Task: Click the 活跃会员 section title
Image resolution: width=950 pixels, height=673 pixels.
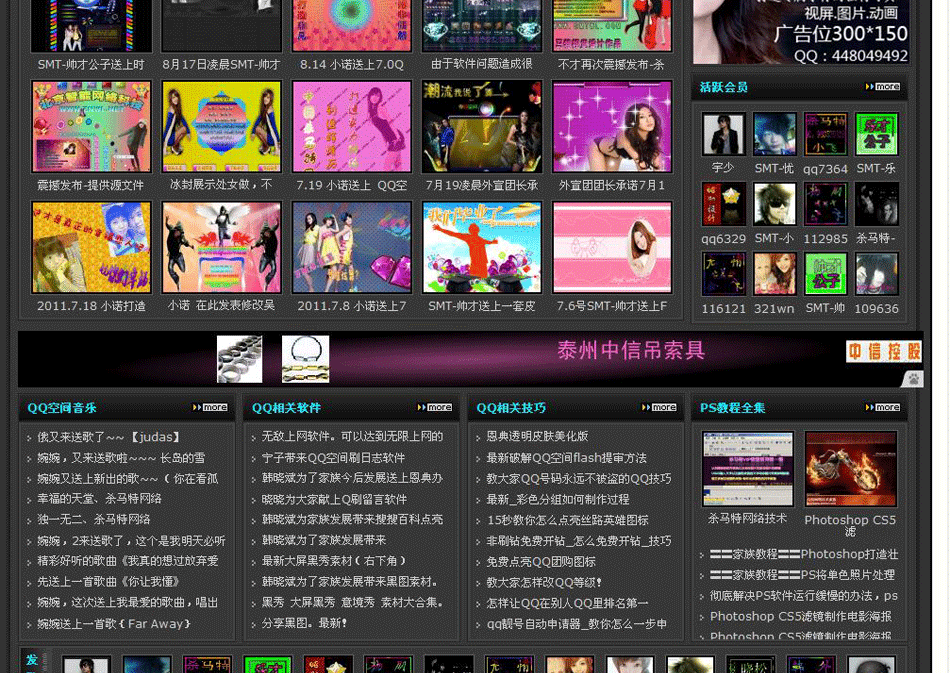Action: 723,87
